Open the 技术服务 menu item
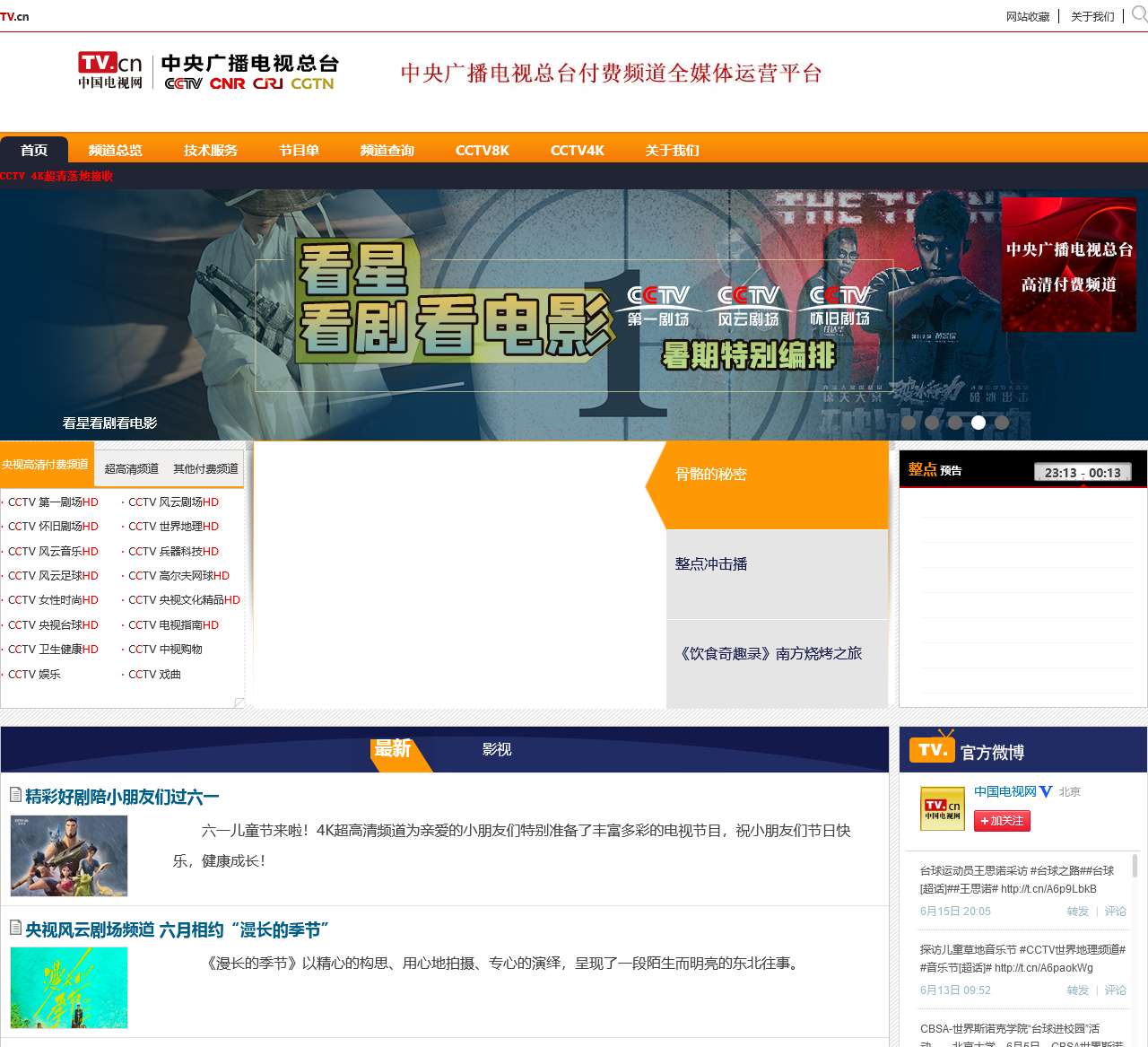Screen dimensions: 1148x1047 coord(211,150)
